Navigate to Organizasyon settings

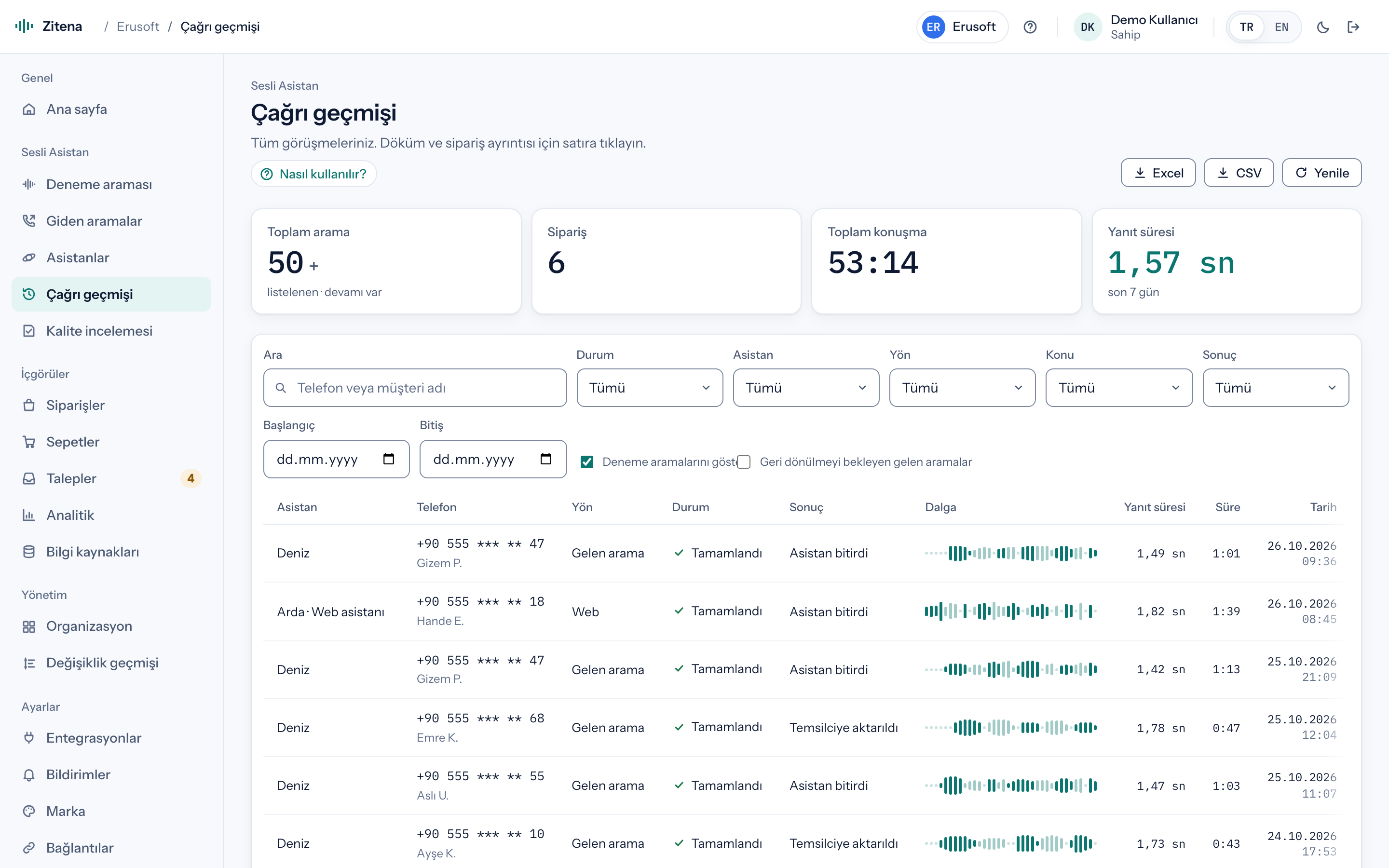point(111,626)
